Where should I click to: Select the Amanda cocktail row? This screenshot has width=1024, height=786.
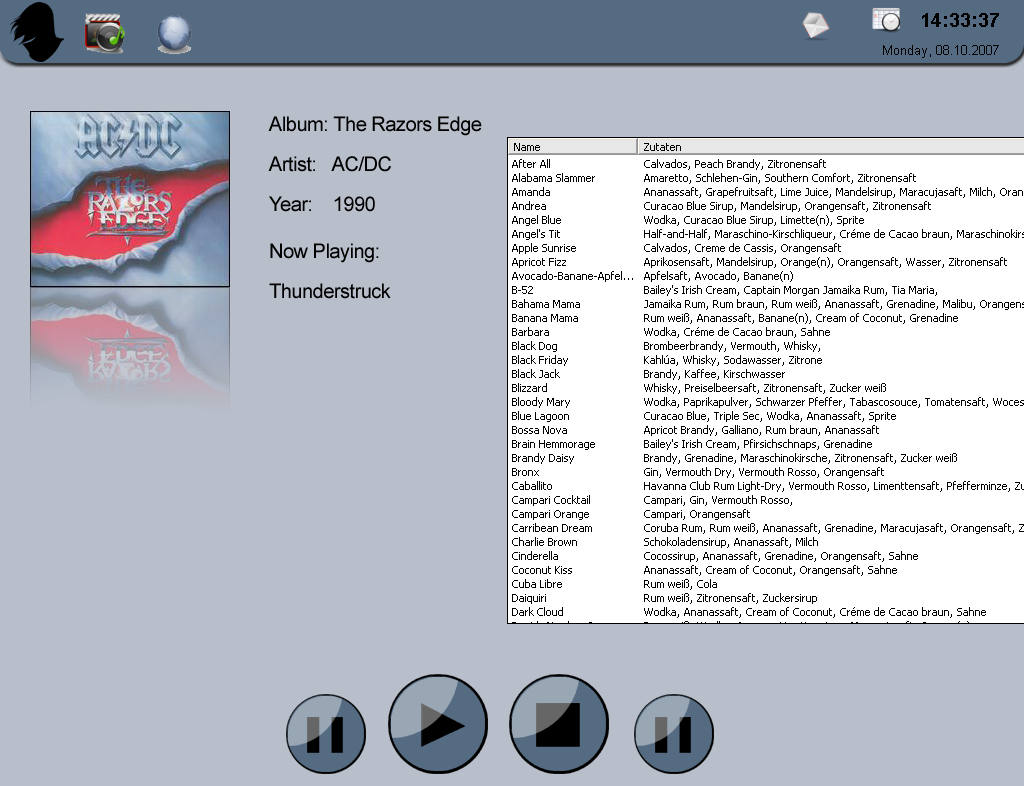(x=766, y=192)
